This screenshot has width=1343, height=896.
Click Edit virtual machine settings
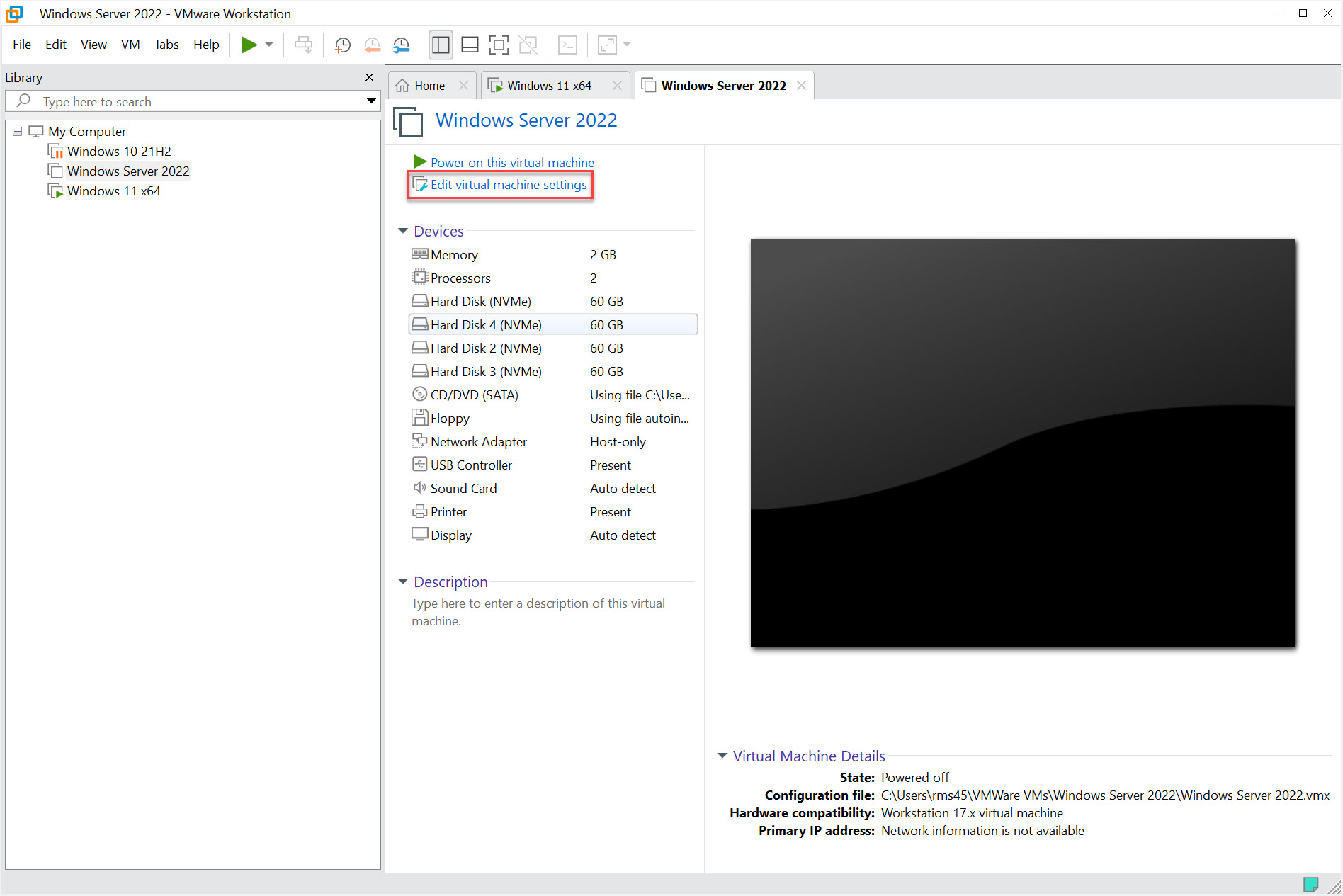509,184
